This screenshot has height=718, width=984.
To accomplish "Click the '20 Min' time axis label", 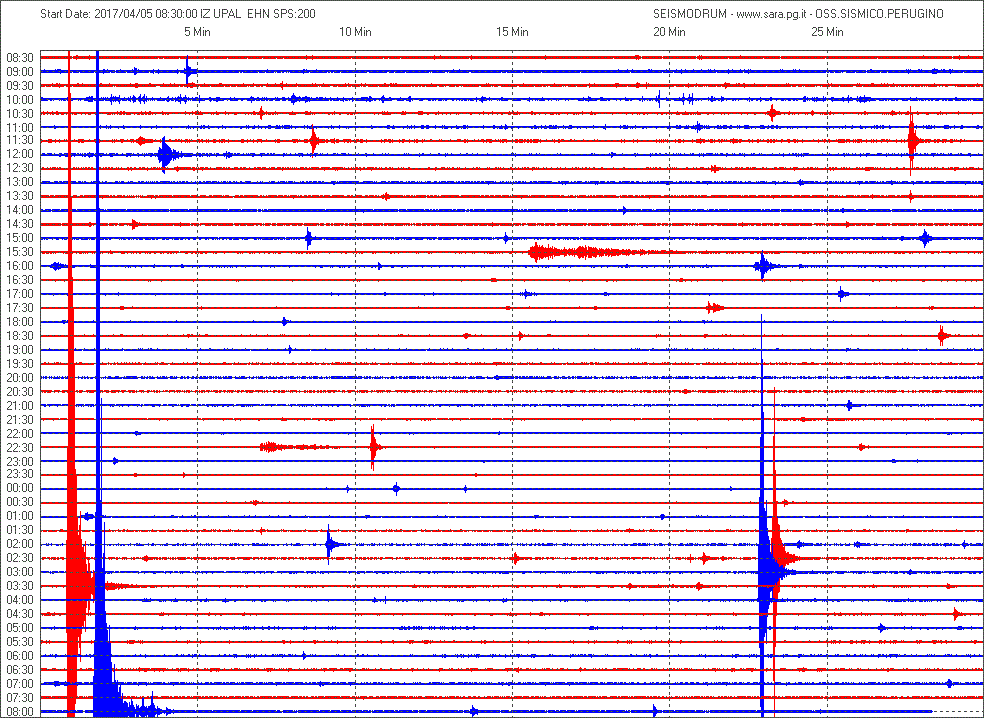I will pyautogui.click(x=670, y=32).
